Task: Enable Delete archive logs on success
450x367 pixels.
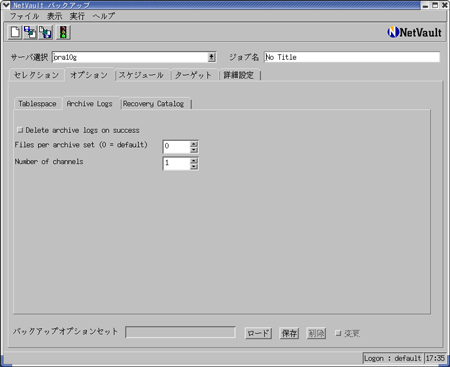Action: coord(20,130)
